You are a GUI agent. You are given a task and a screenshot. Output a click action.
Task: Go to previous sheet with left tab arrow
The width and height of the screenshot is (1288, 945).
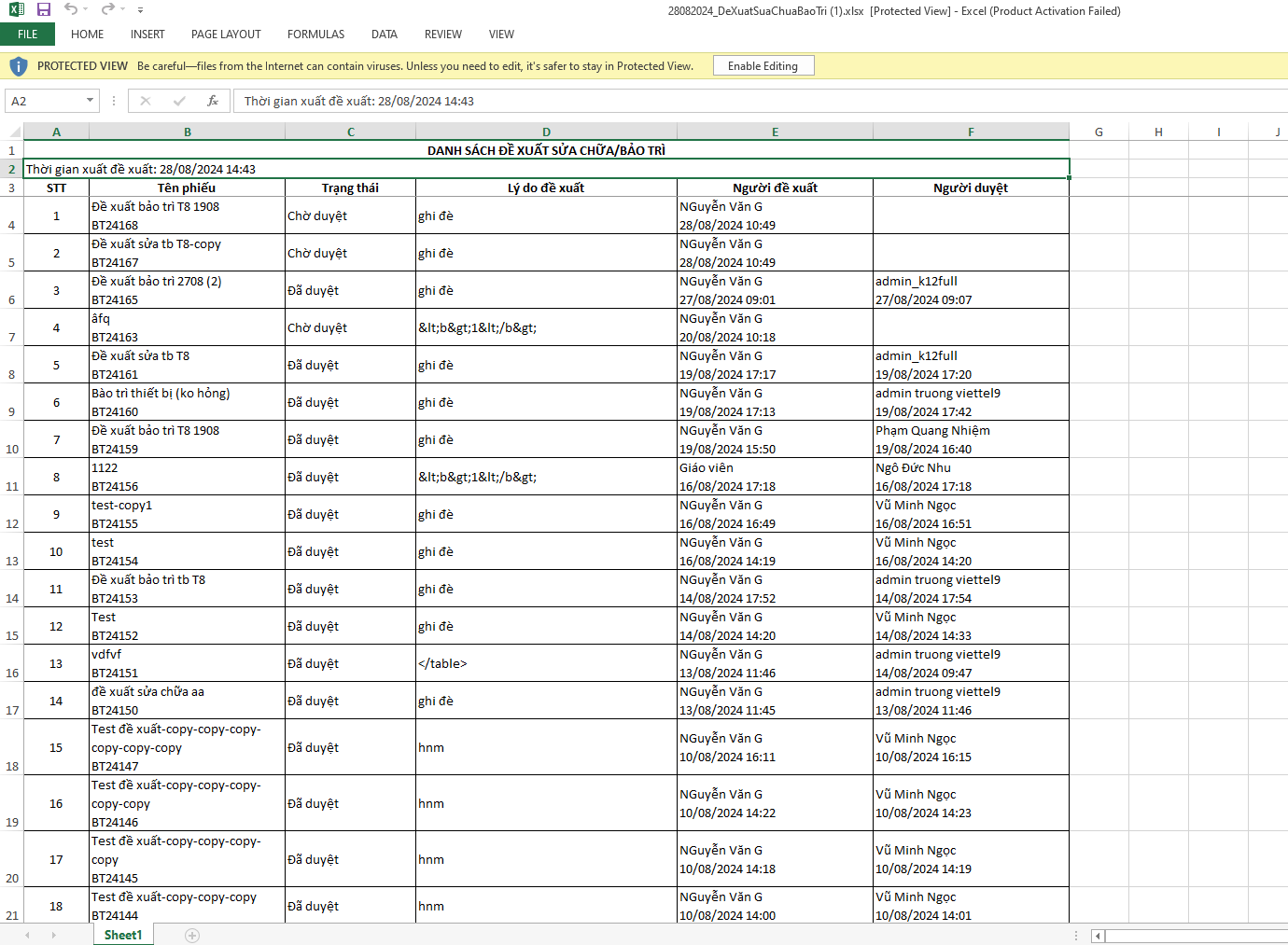click(27, 935)
